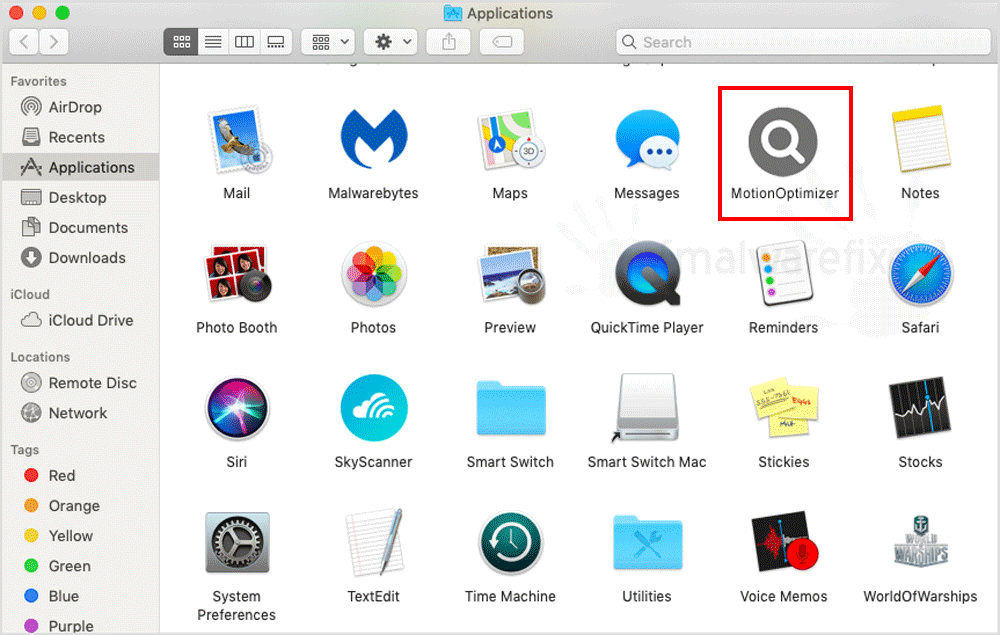This screenshot has width=1000, height=635.
Task: Click the Safari compass icon
Action: (x=920, y=274)
